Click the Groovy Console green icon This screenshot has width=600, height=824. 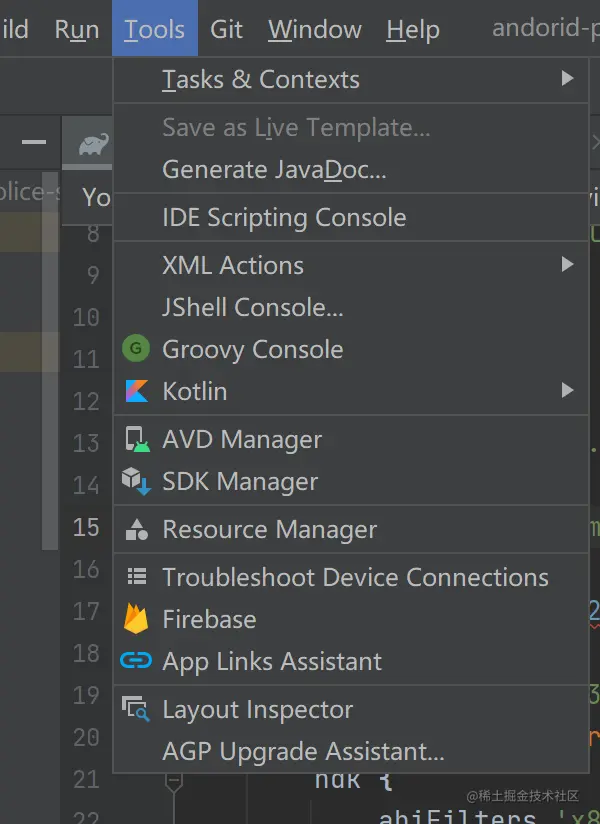coord(136,349)
